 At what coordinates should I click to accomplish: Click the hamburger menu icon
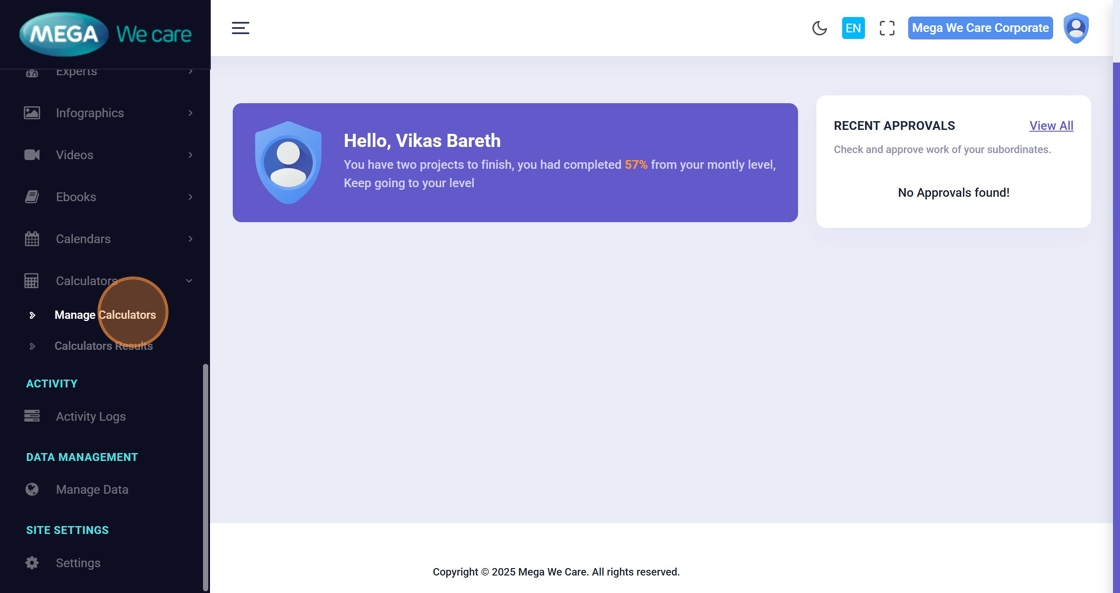point(240,28)
